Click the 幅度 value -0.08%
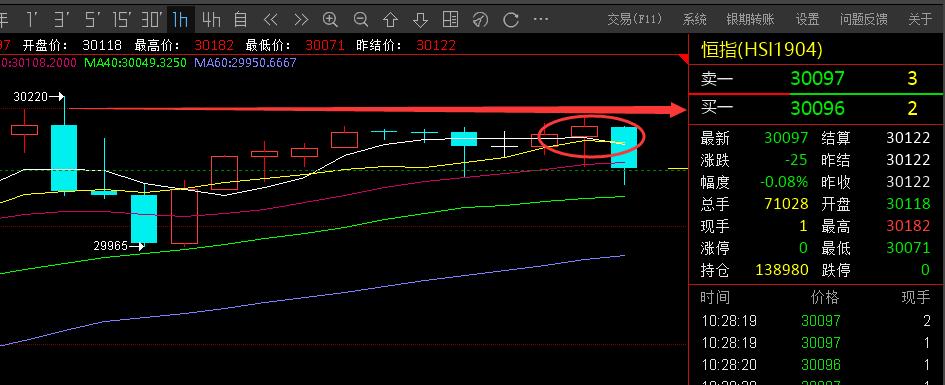 point(783,182)
